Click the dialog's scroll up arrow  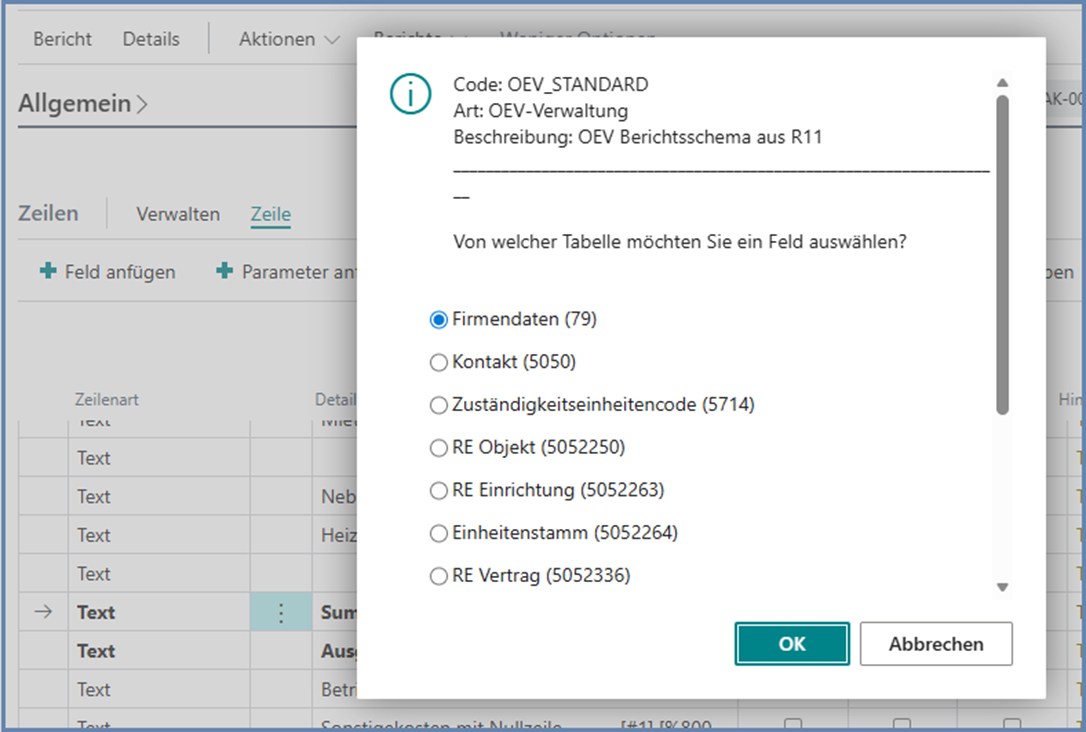[x=1002, y=83]
